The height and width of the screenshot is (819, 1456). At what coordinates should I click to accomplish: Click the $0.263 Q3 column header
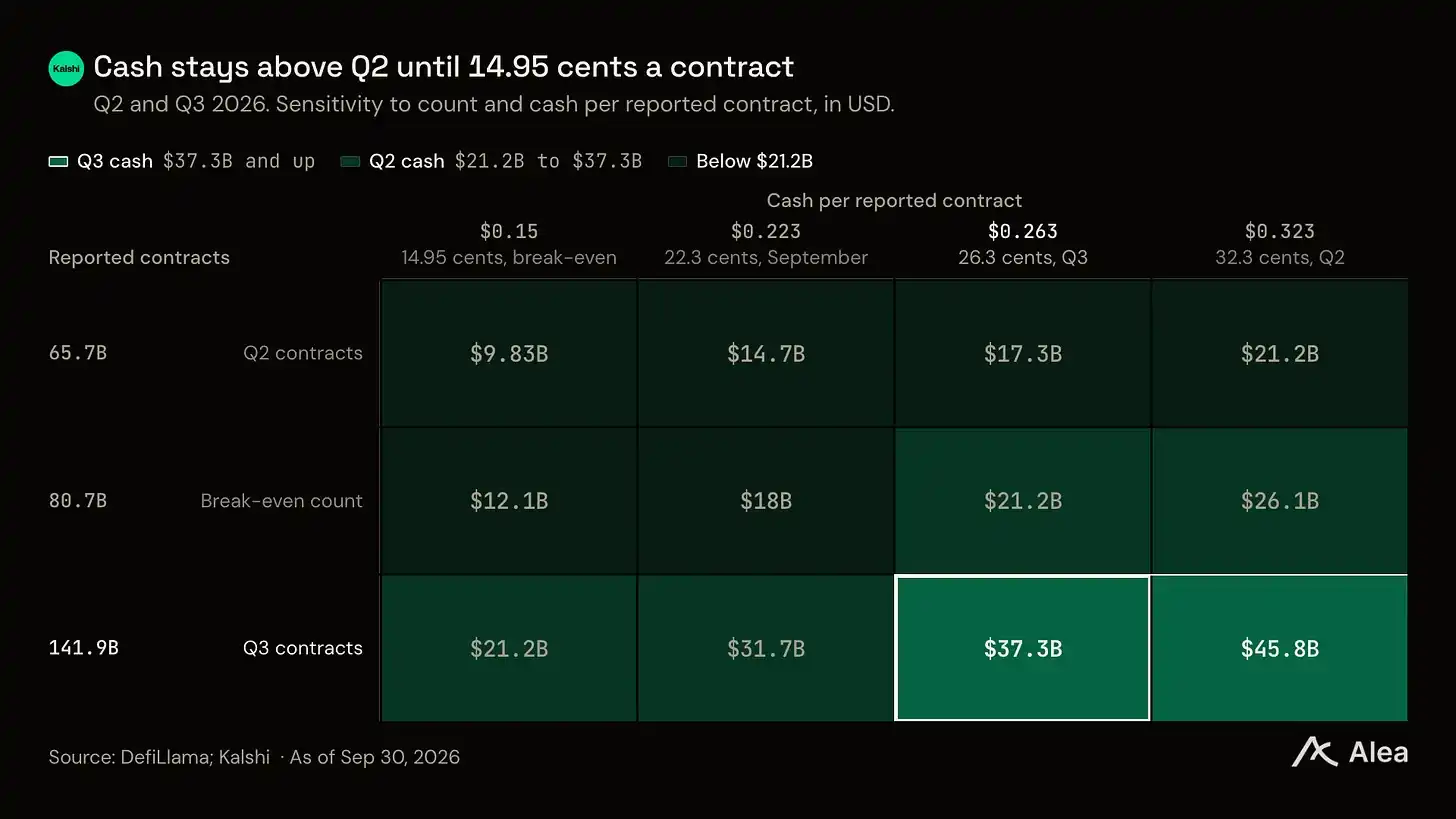[x=1022, y=244]
